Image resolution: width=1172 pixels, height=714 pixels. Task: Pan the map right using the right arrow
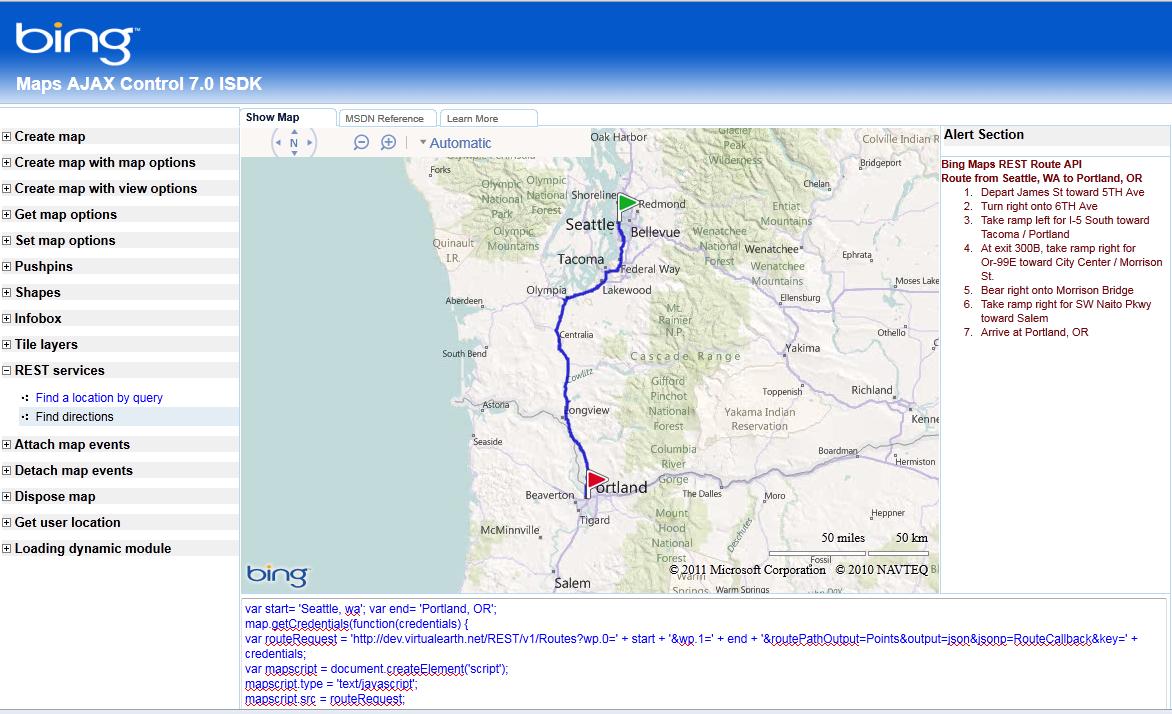310,142
